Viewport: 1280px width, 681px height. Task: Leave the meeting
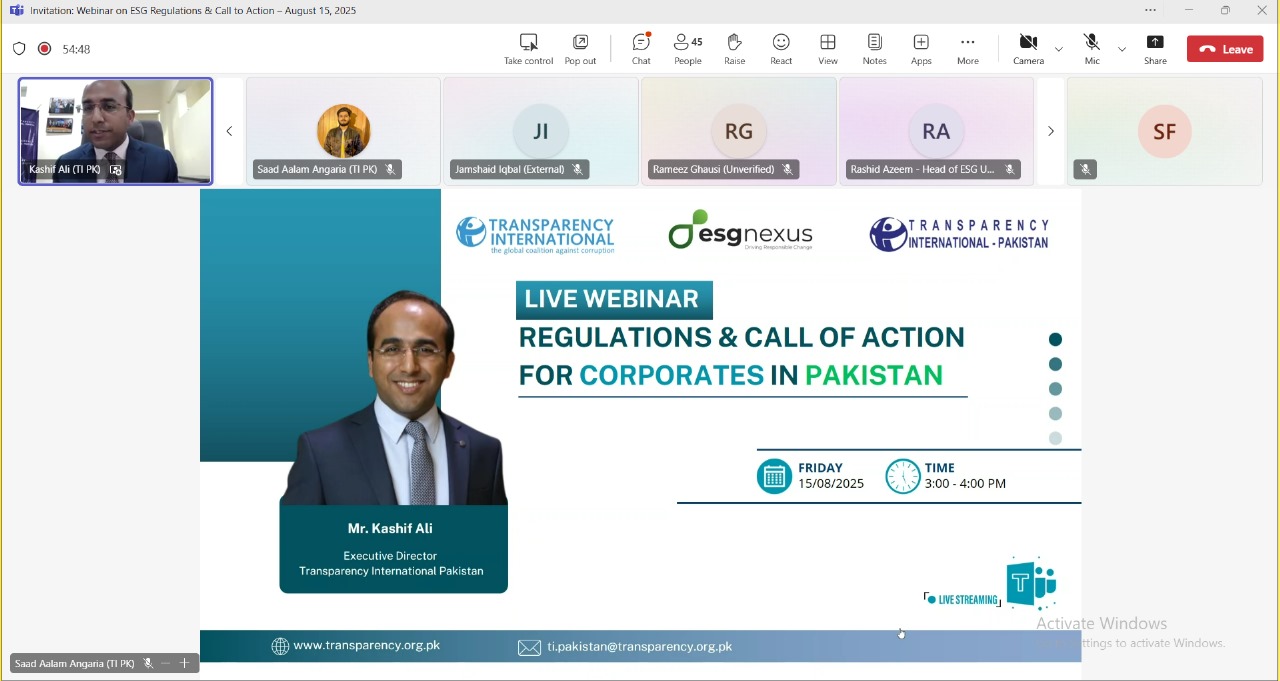pyautogui.click(x=1226, y=49)
